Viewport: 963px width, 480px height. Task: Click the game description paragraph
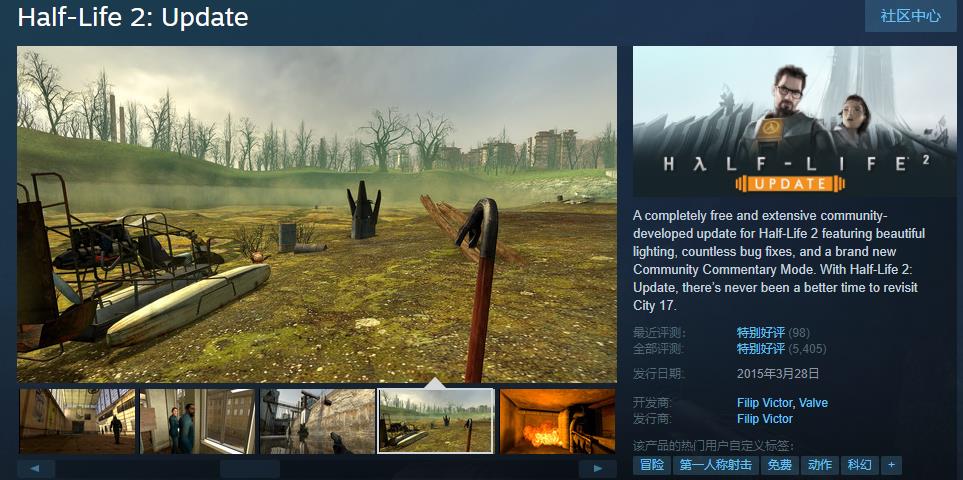click(779, 260)
